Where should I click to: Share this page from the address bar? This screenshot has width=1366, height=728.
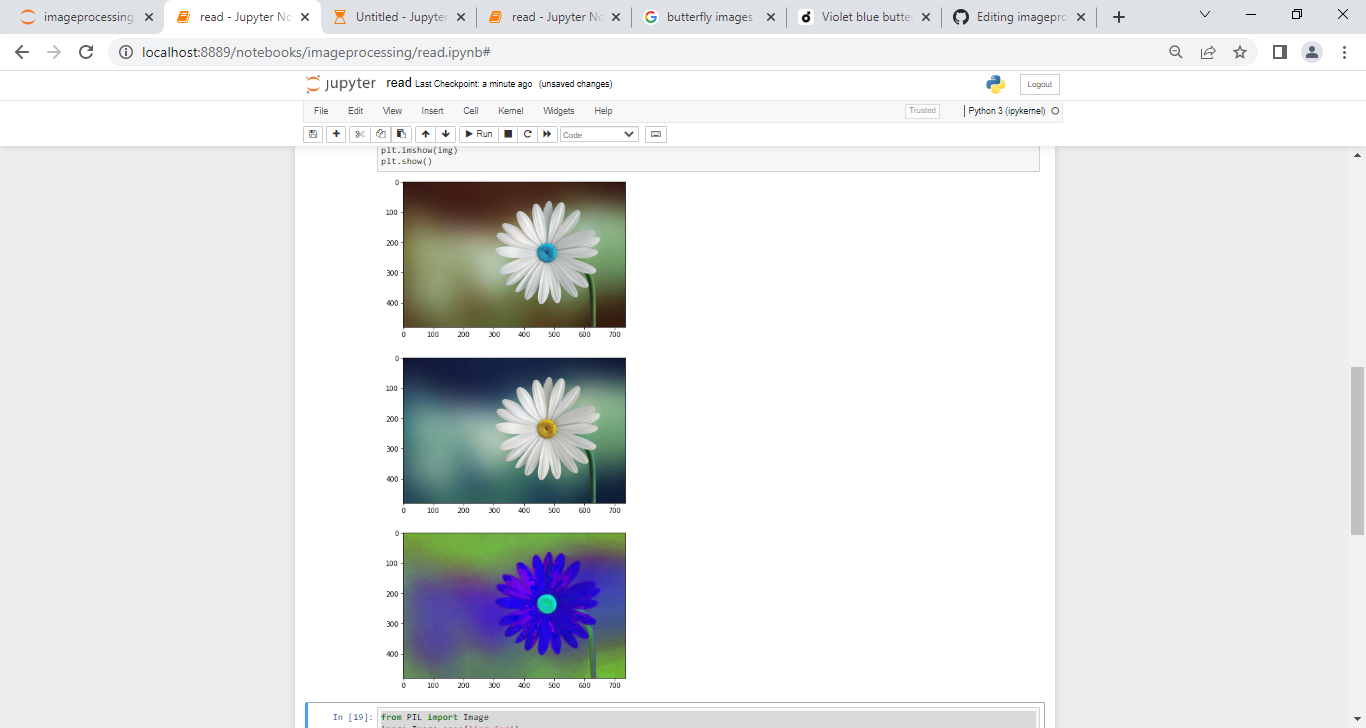coord(1208,52)
